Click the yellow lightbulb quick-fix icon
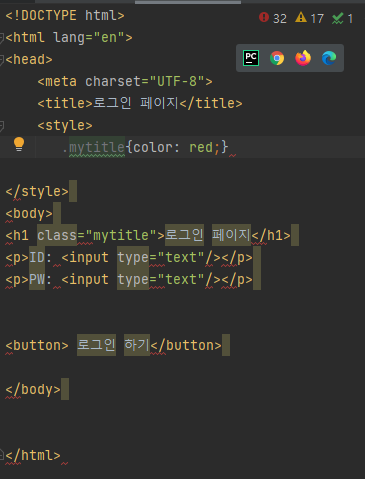 click(19, 144)
